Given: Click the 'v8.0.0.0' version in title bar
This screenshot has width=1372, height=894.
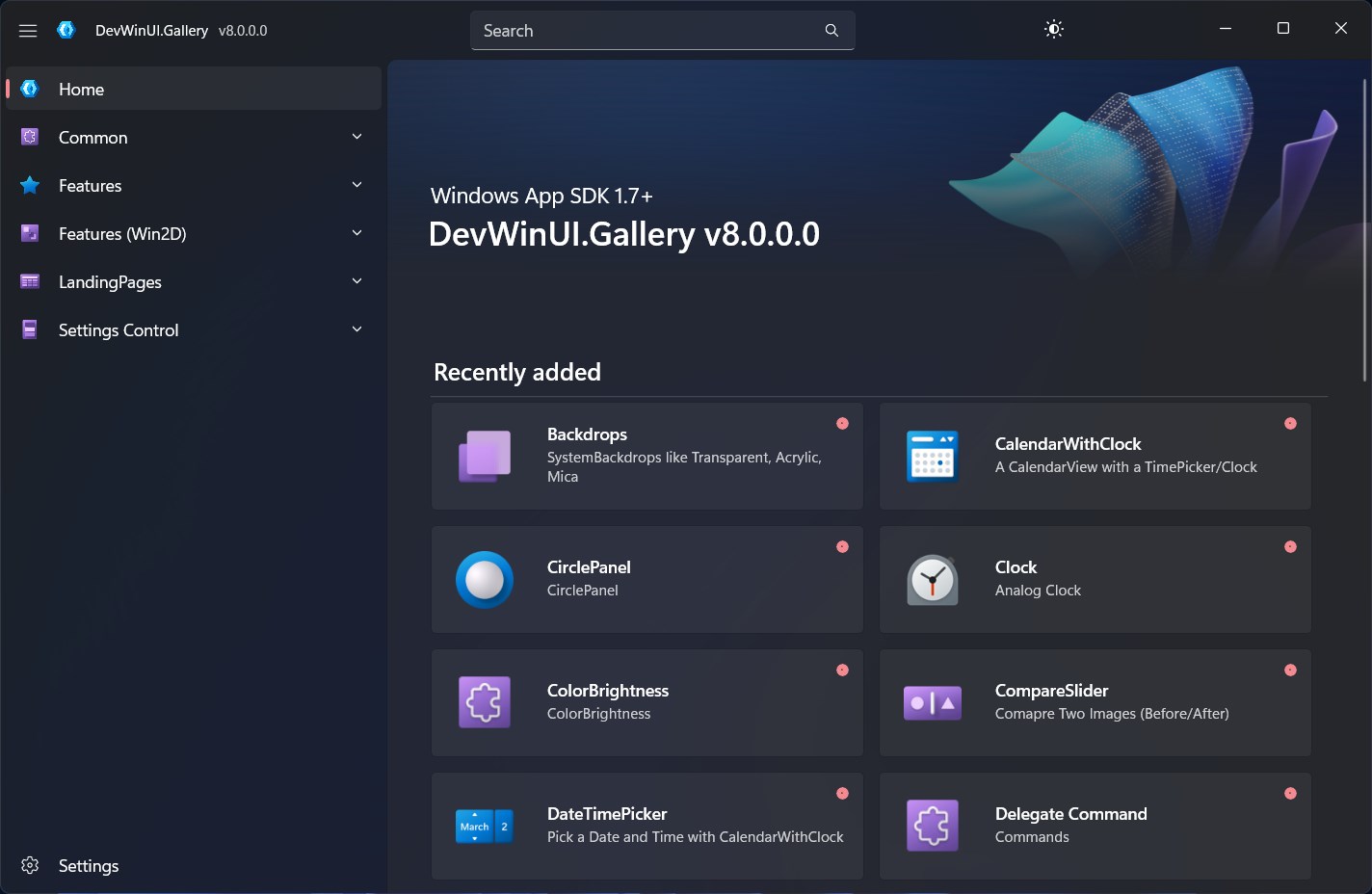Looking at the screenshot, I should click(x=243, y=31).
